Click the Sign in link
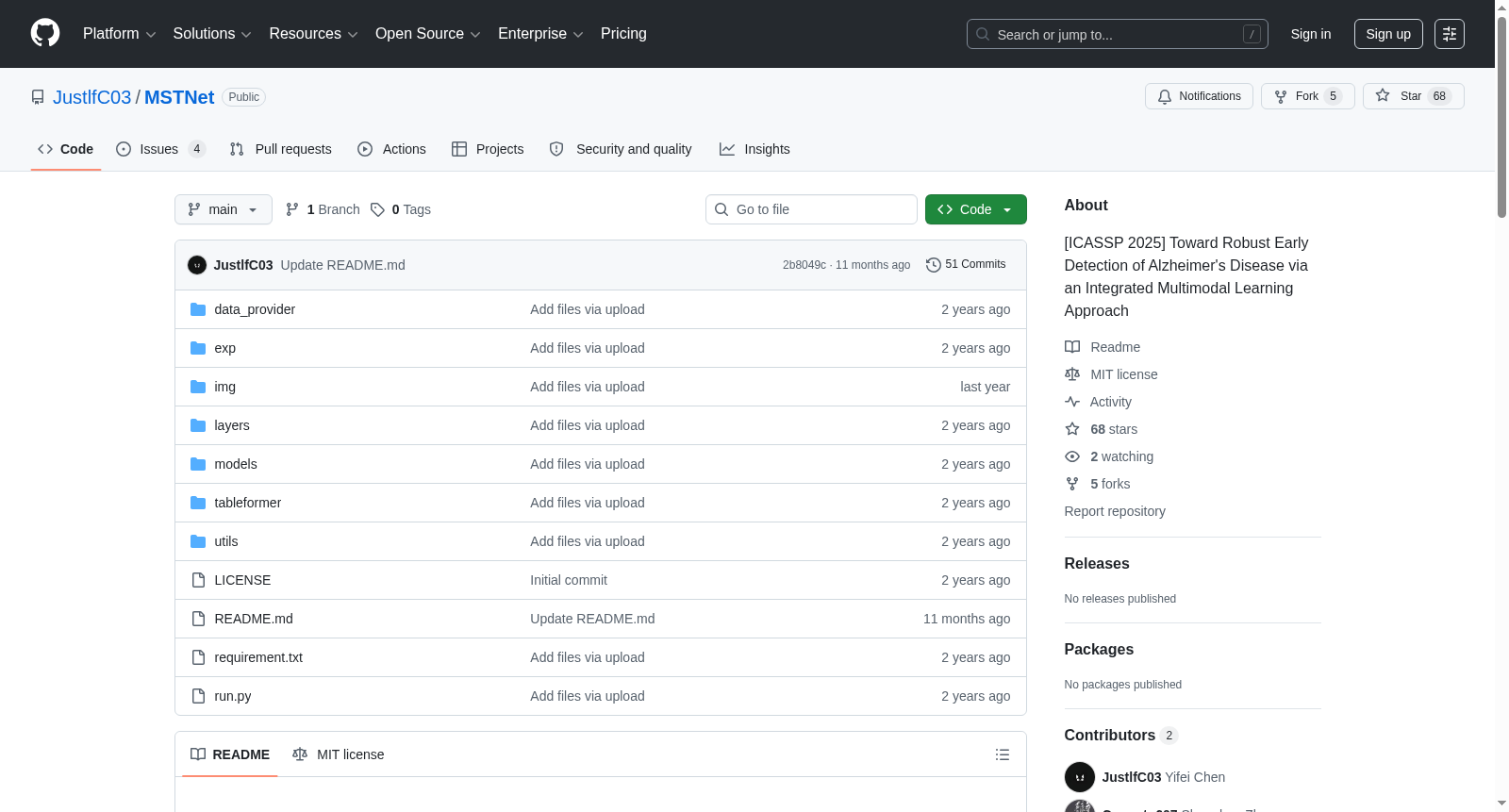 1311,34
